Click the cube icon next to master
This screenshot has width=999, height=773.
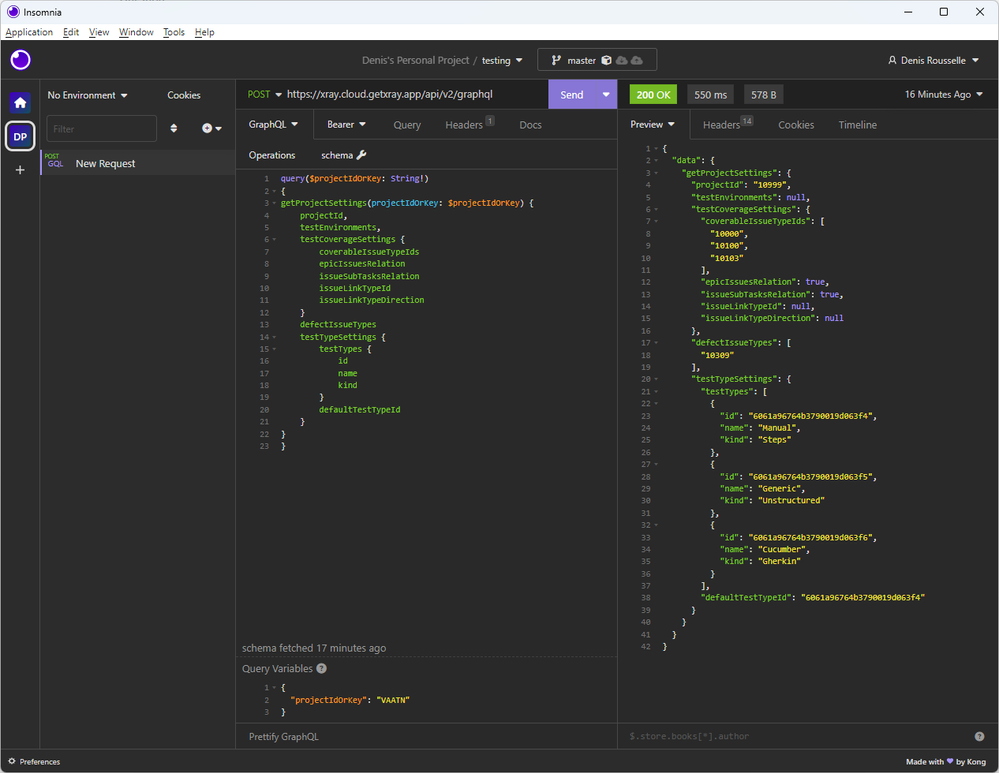click(607, 60)
